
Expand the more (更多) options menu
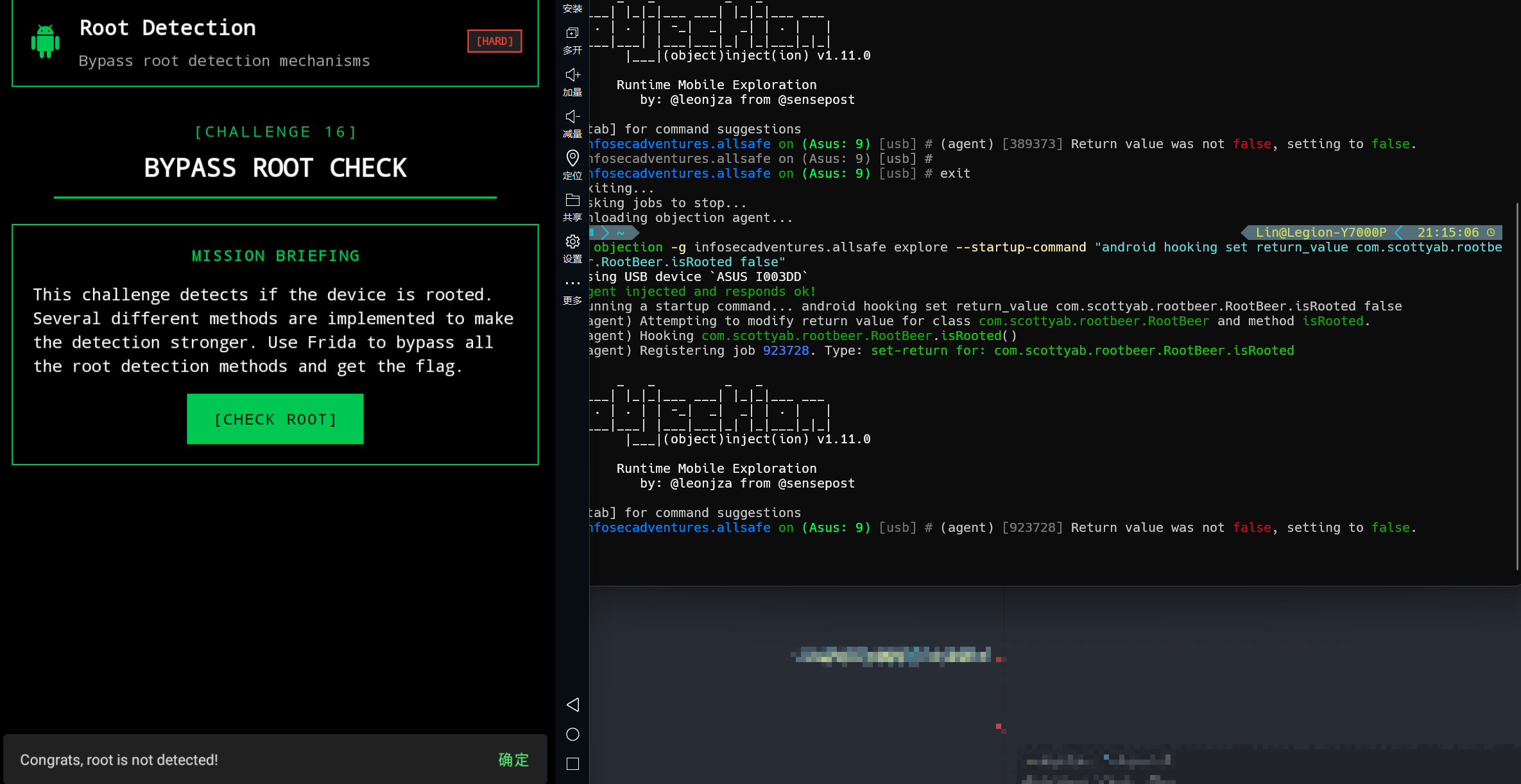click(x=572, y=284)
